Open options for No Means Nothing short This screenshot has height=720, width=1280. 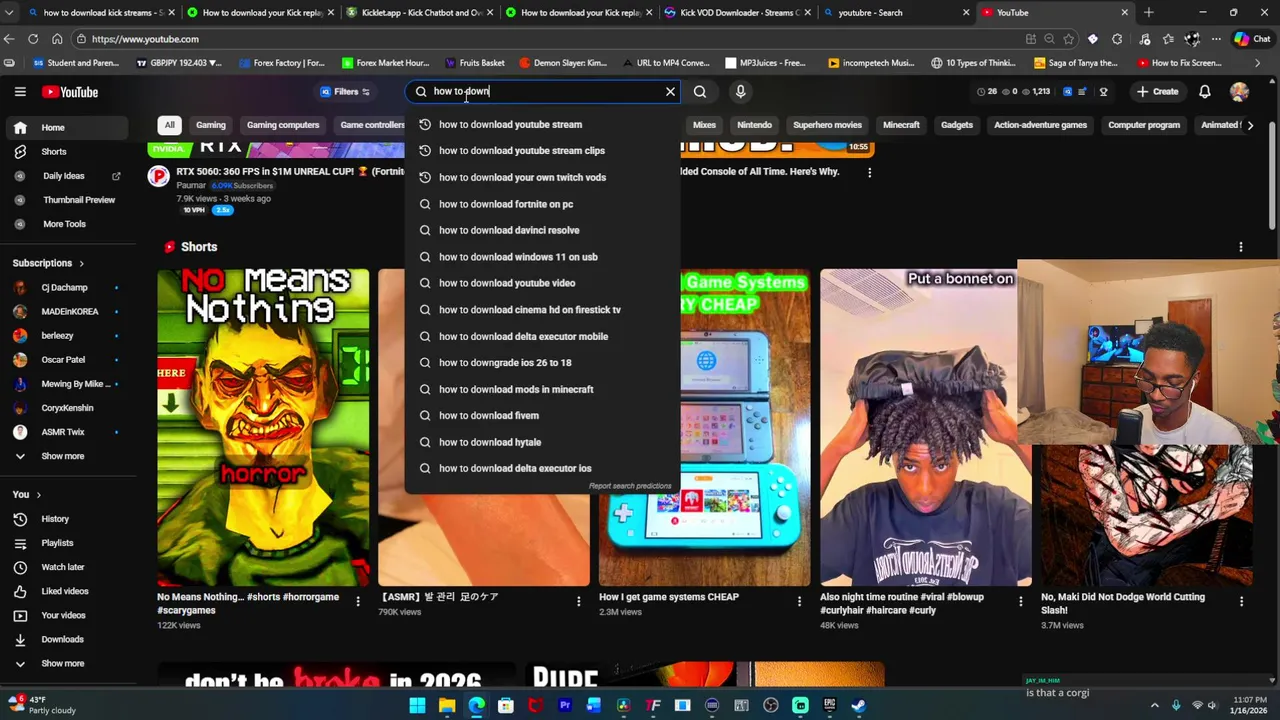tap(358, 601)
